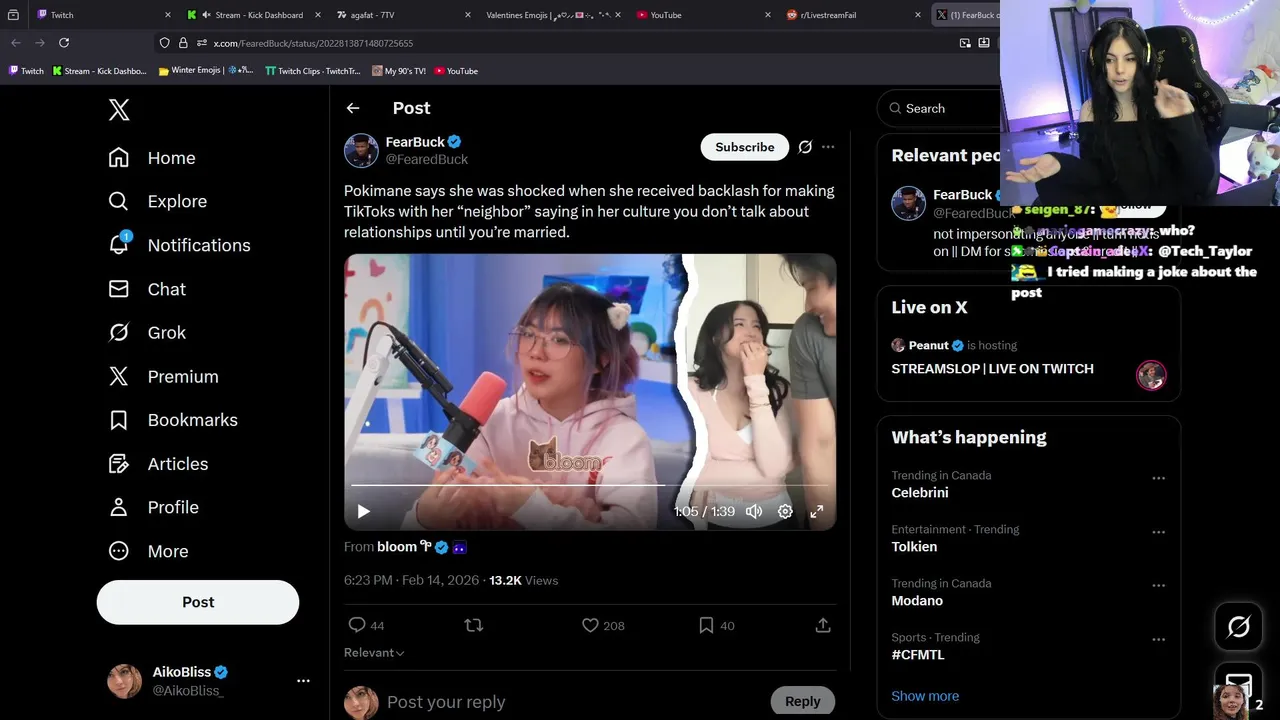Open the Celebrini trending topic
Screen dimensions: 1280x720
920,493
